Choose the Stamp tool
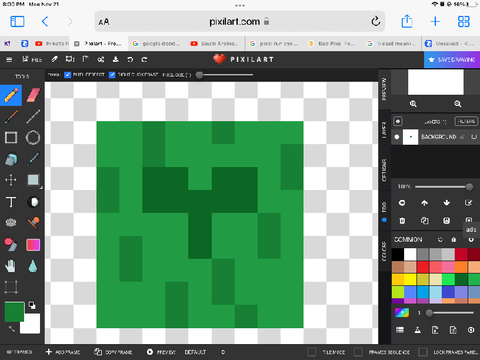Screen dimensions: 480x360 coord(33,223)
